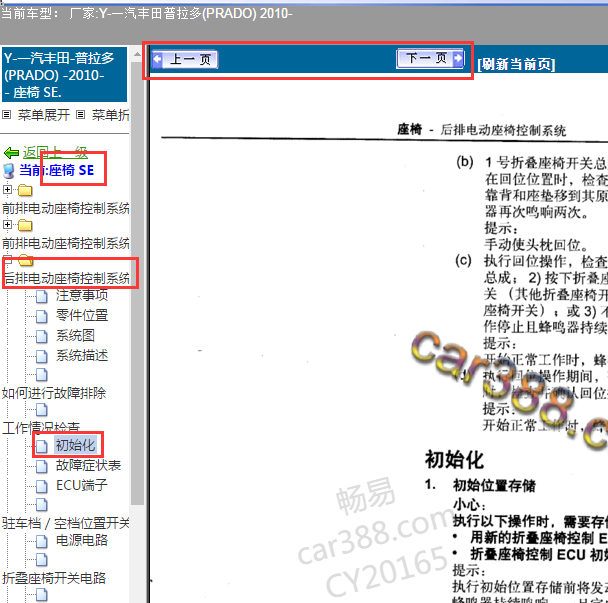This screenshot has height=603, width=608.
Task: Open 折叠座椅开关电路 page
Action: 54,578
